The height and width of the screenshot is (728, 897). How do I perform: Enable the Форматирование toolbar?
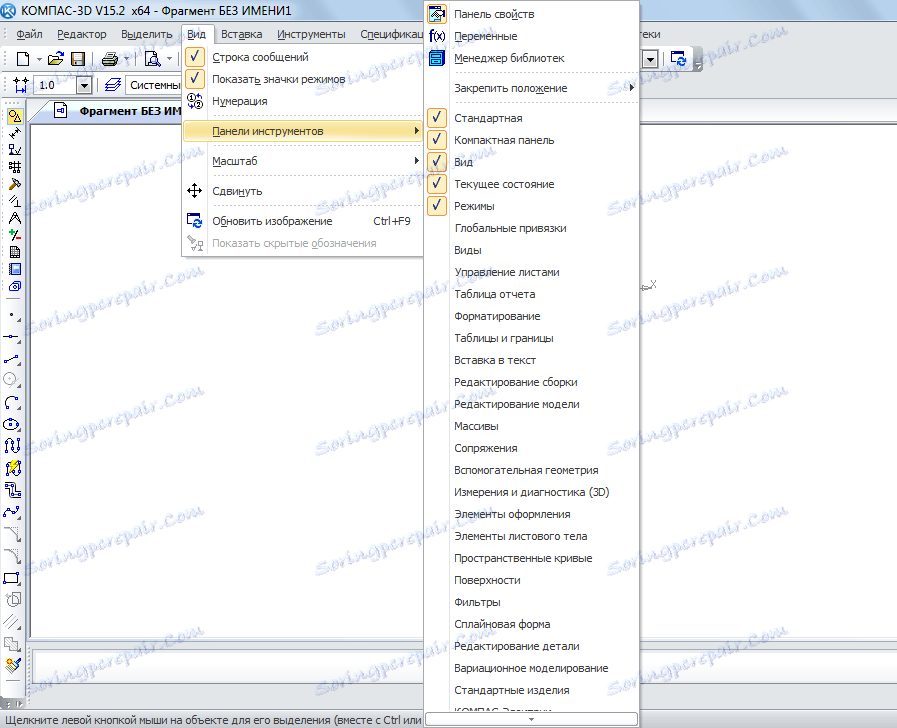click(531, 316)
